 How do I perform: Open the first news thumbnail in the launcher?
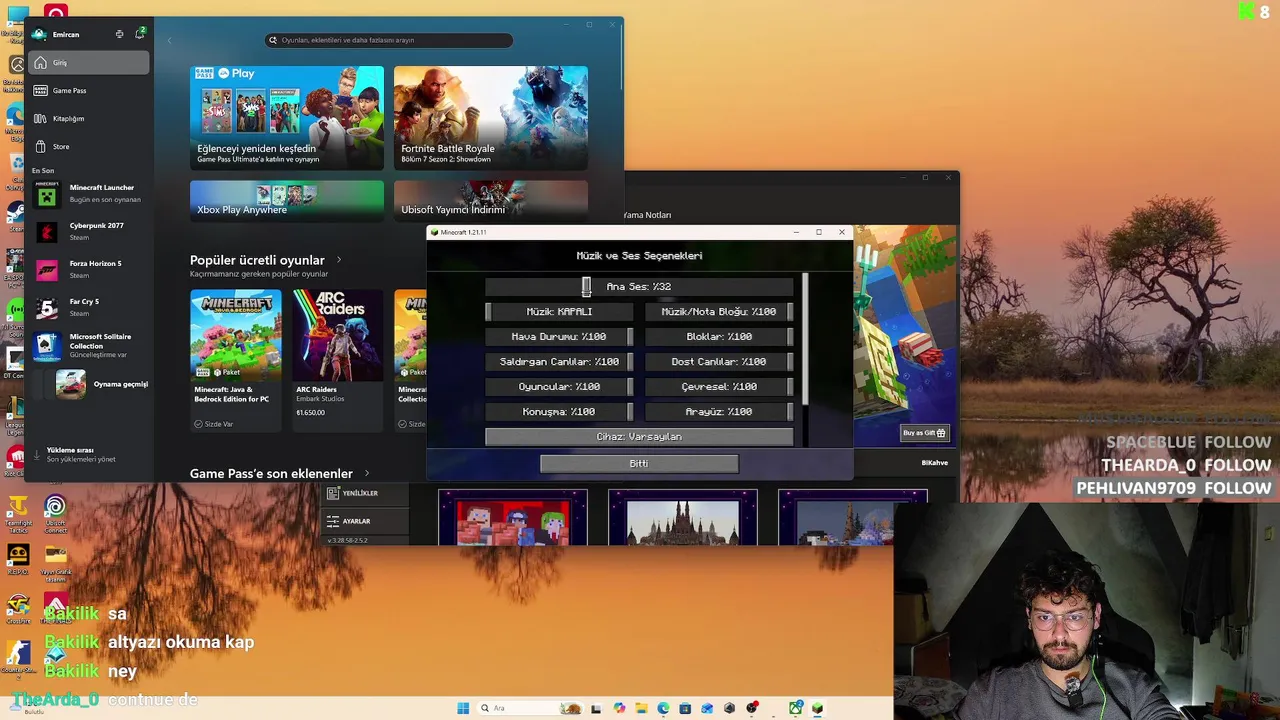512,518
